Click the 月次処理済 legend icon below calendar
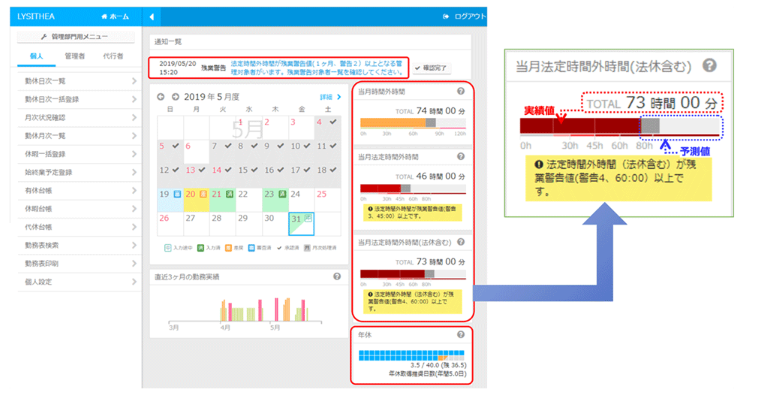 [307, 248]
